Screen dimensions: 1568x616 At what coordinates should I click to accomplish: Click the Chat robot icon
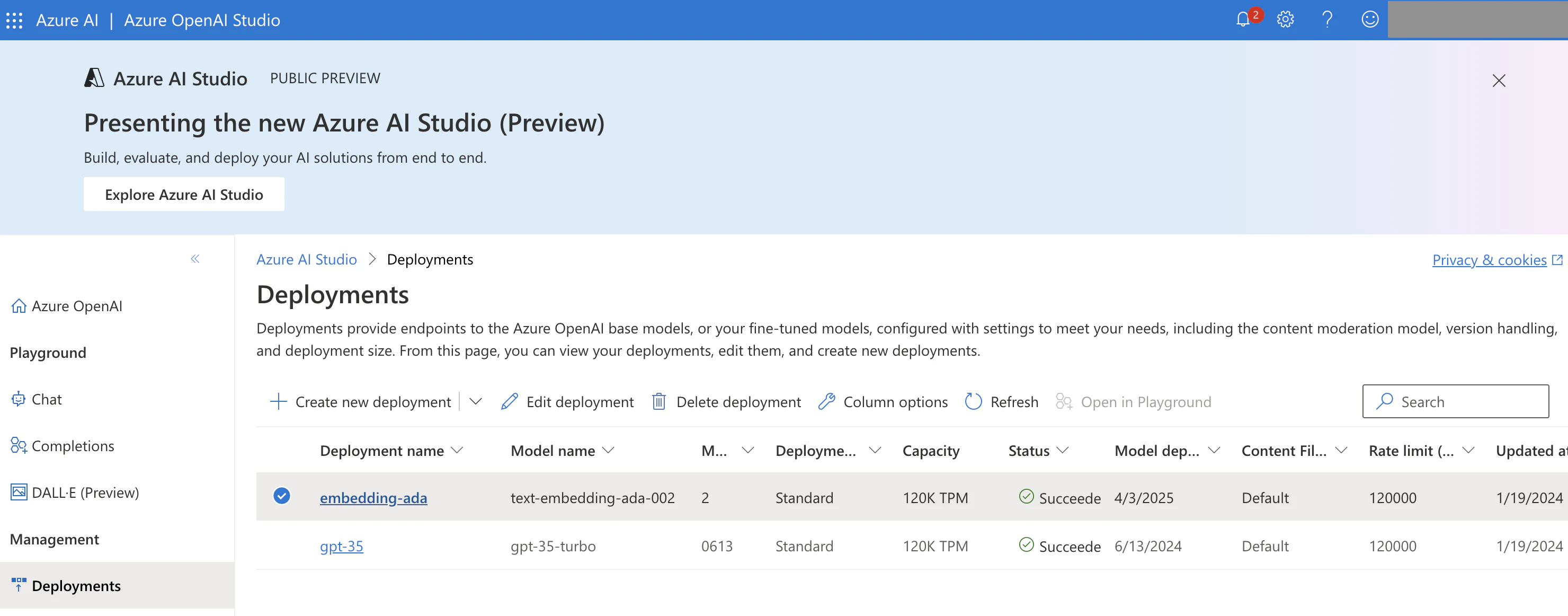18,399
